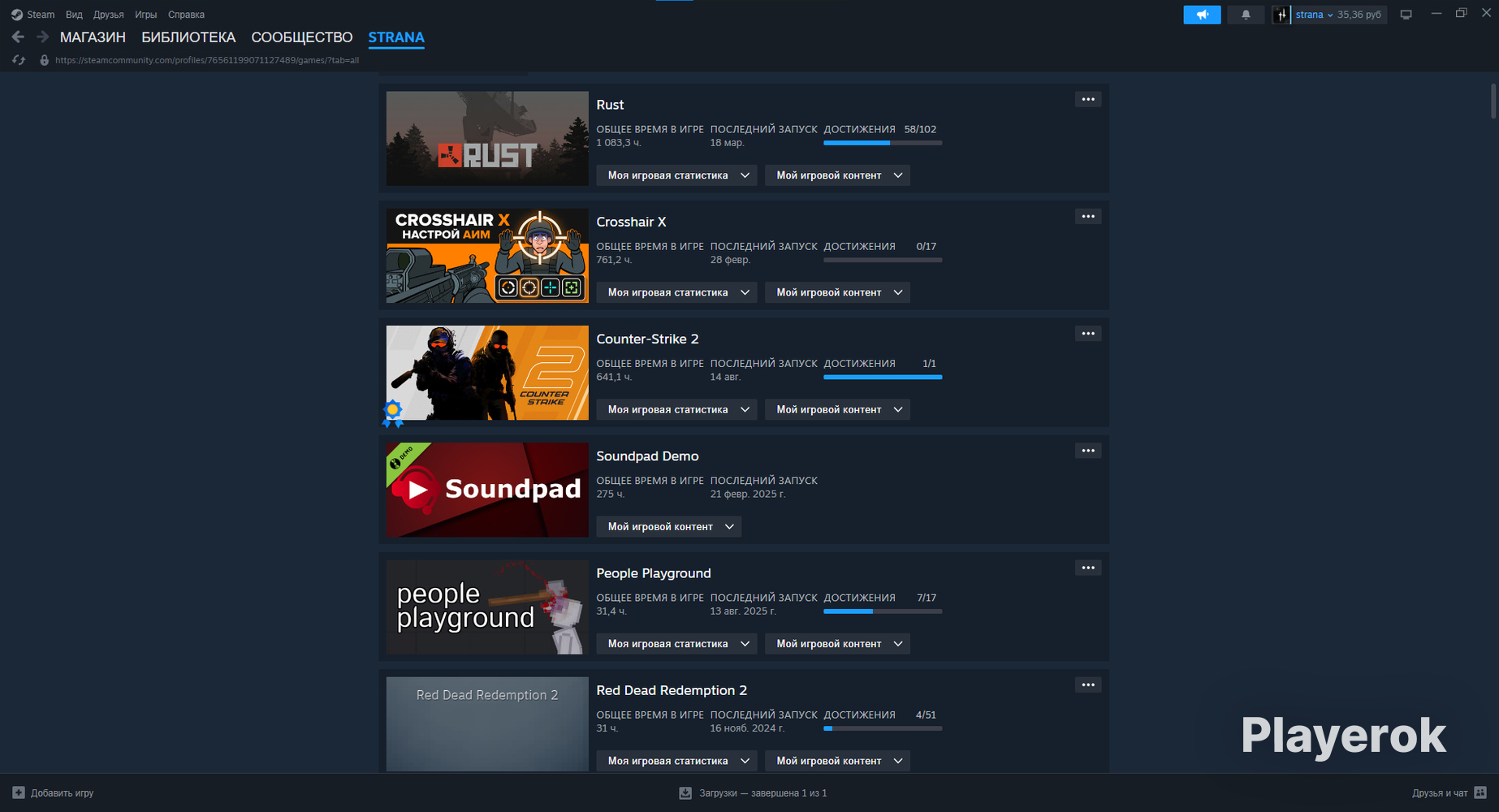The height and width of the screenshot is (812, 1499).
Task: Open the Counter-Strike 2 title link
Action: (647, 339)
